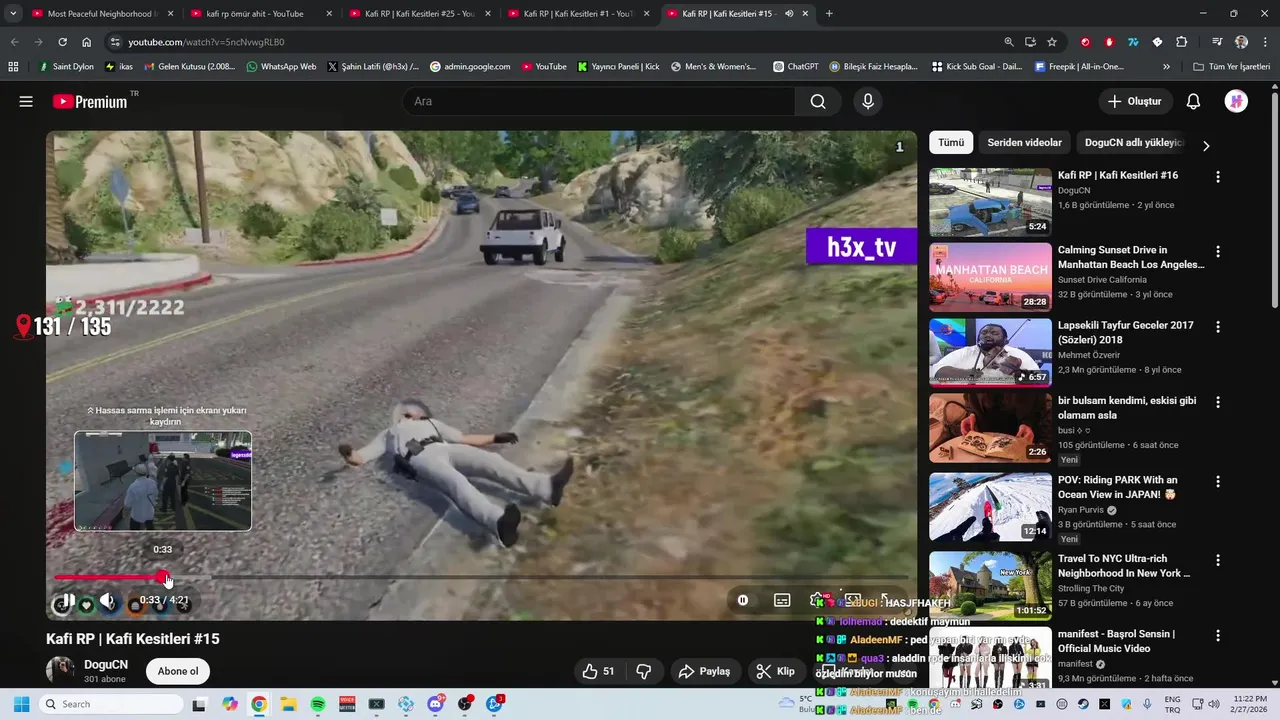This screenshot has height=720, width=1280.
Task: Enter fullscreen on the video player
Action: [886, 600]
